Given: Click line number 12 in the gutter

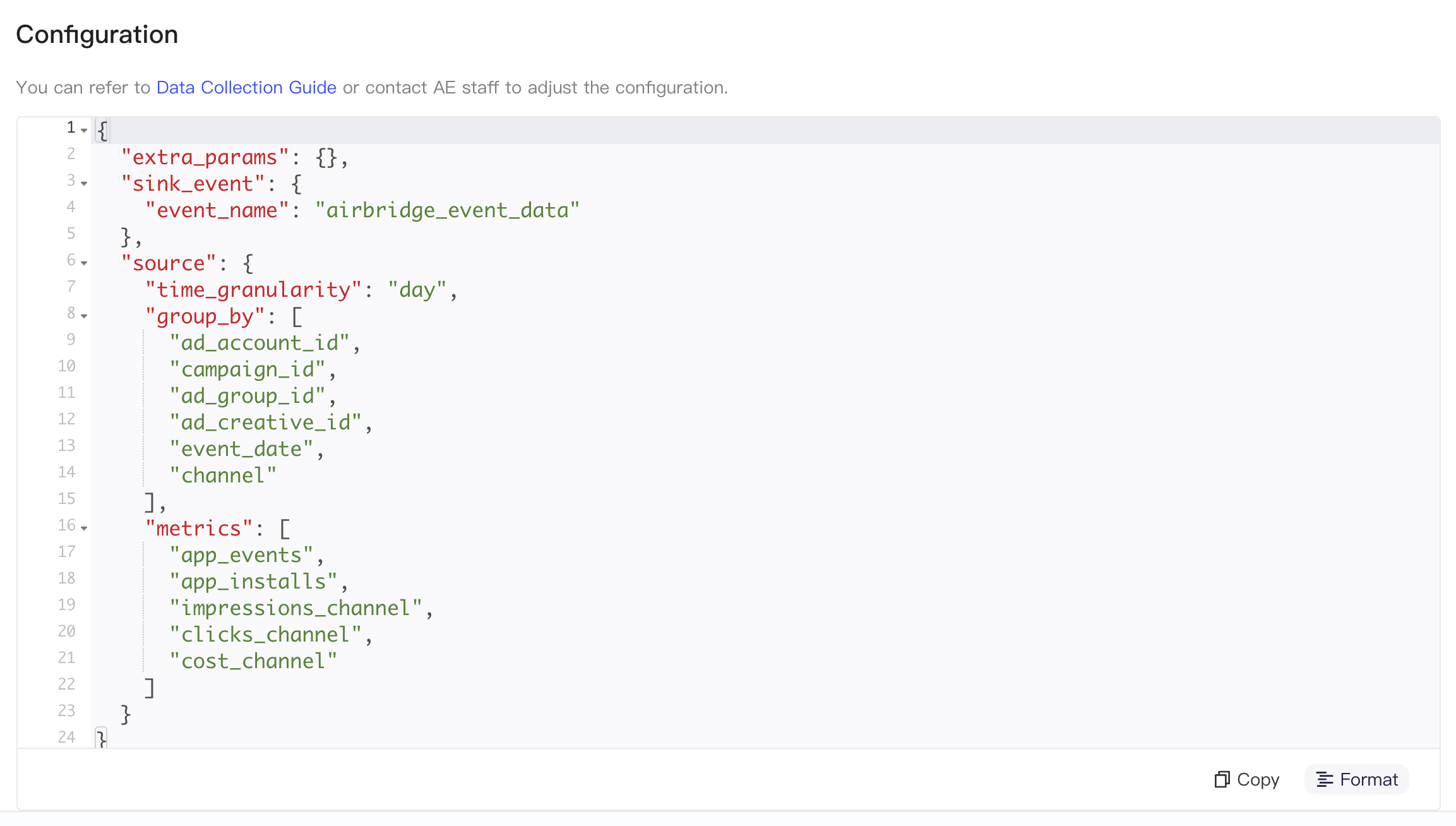Looking at the screenshot, I should pos(66,419).
